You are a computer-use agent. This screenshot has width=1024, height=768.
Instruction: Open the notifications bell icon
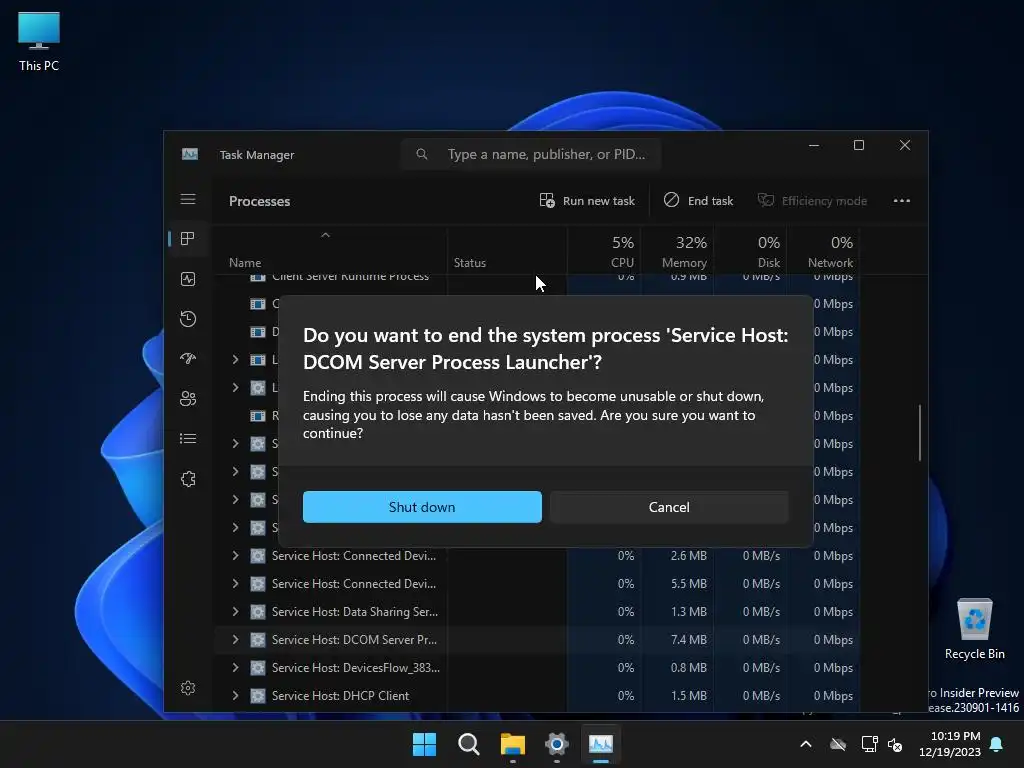coord(997,744)
